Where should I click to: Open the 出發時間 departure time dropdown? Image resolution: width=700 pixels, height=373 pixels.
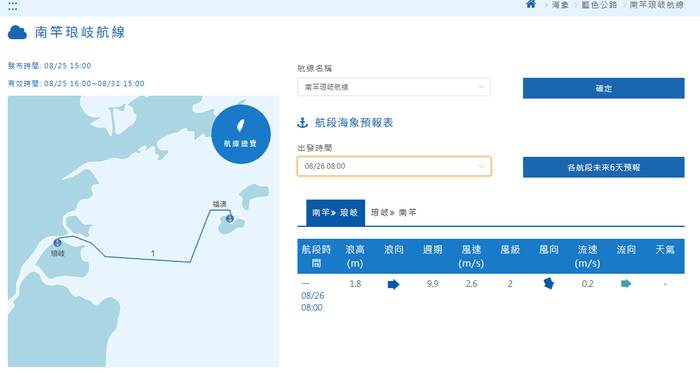pos(394,166)
